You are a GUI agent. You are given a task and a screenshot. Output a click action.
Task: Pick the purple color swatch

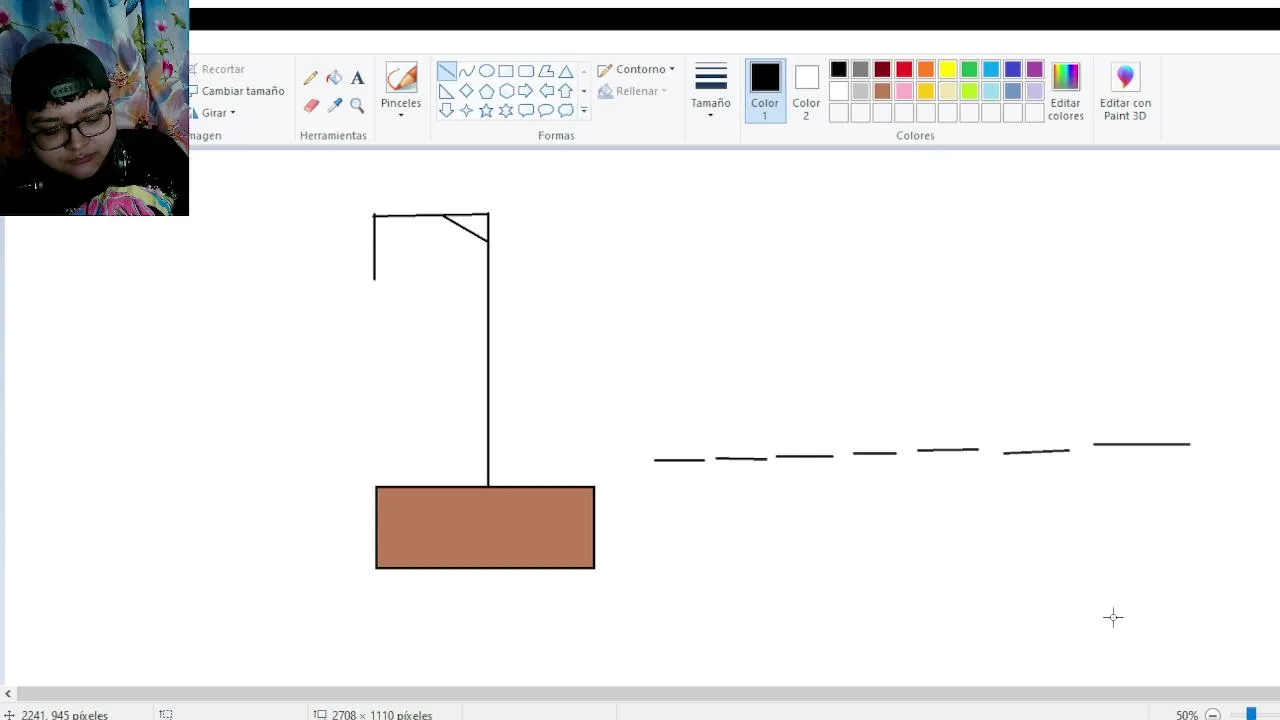coord(1035,69)
